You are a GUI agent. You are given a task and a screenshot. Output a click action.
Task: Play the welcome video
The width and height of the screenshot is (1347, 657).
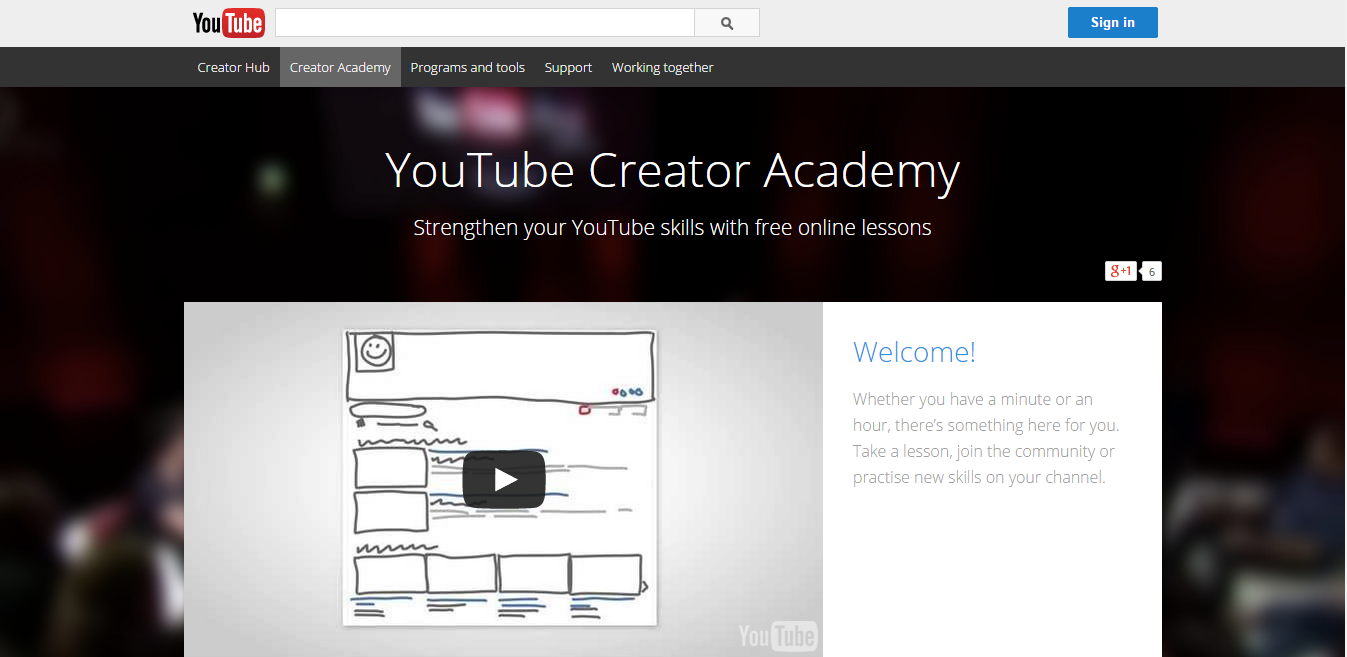coord(504,480)
